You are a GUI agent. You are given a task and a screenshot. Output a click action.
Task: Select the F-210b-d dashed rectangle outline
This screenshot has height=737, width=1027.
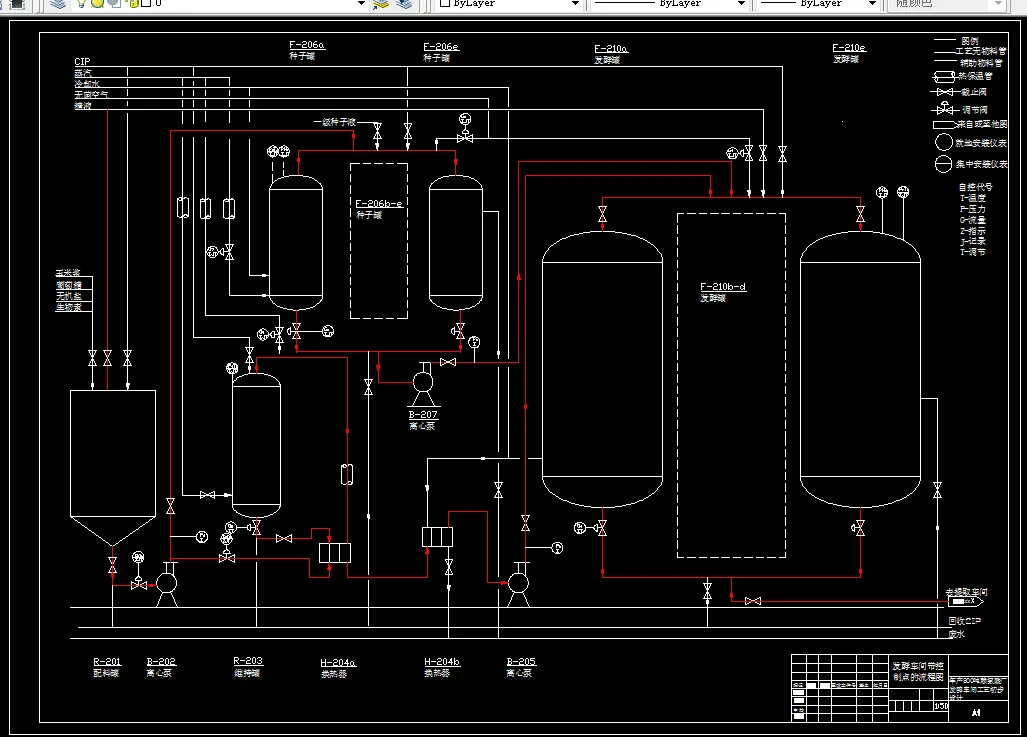[731, 385]
